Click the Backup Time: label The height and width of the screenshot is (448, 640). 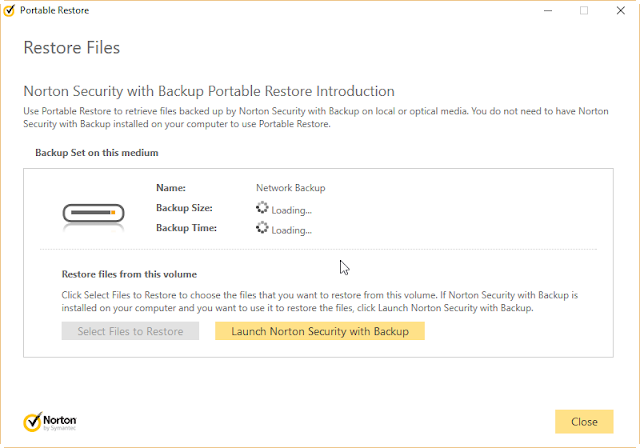pos(186,228)
